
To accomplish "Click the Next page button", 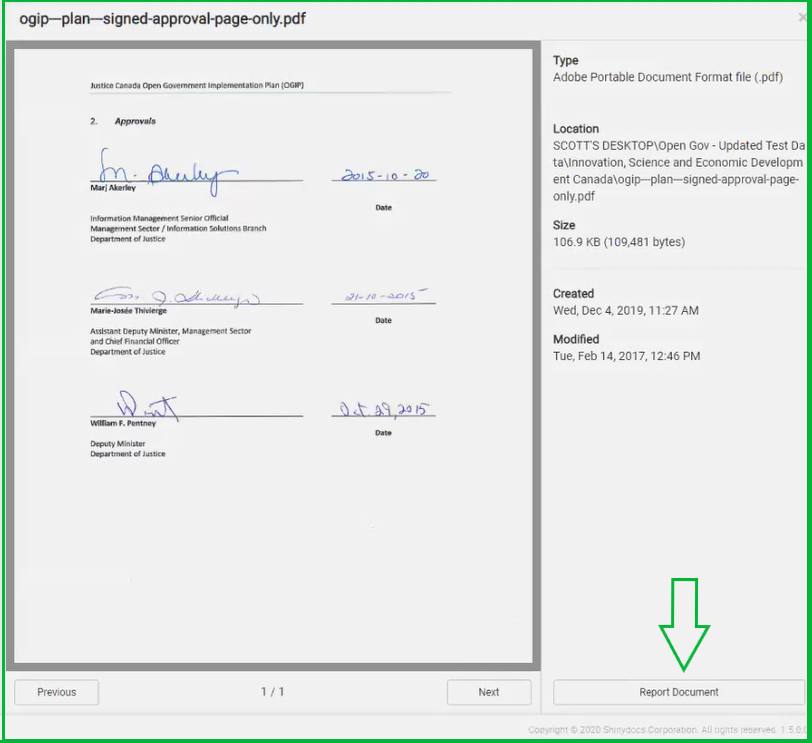I will (488, 692).
